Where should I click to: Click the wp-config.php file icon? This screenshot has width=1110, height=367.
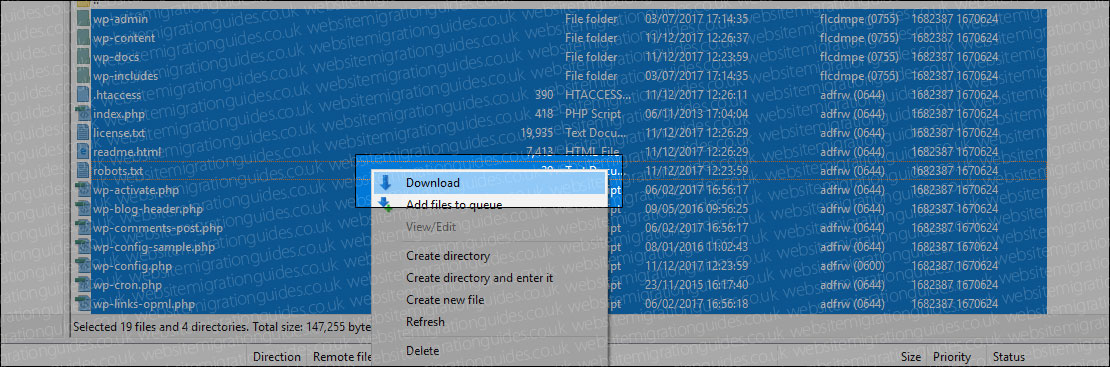click(x=84, y=266)
